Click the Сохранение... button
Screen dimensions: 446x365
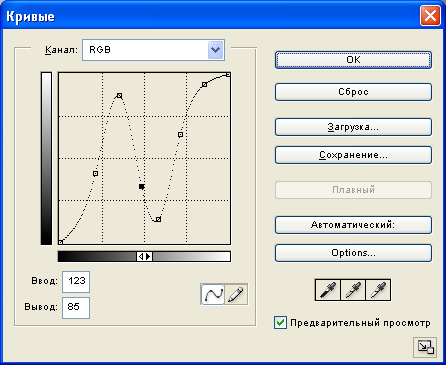pos(353,155)
